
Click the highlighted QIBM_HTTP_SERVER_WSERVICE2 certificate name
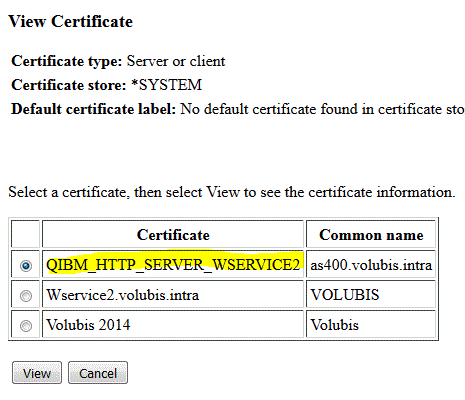coord(173,265)
